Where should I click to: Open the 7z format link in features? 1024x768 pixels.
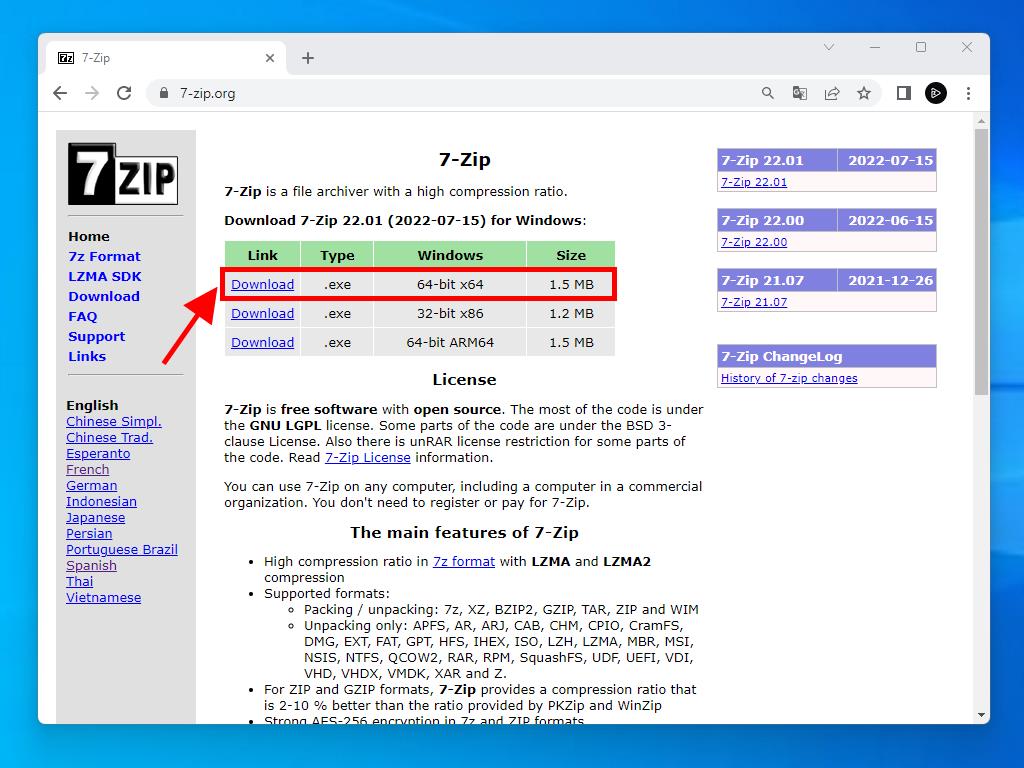click(x=464, y=562)
